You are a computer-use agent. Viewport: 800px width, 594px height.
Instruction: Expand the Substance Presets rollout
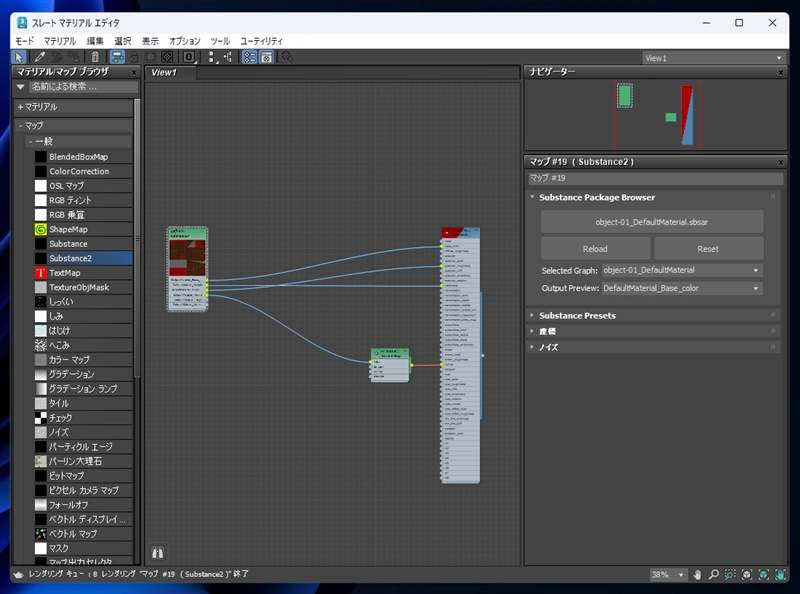(x=577, y=315)
